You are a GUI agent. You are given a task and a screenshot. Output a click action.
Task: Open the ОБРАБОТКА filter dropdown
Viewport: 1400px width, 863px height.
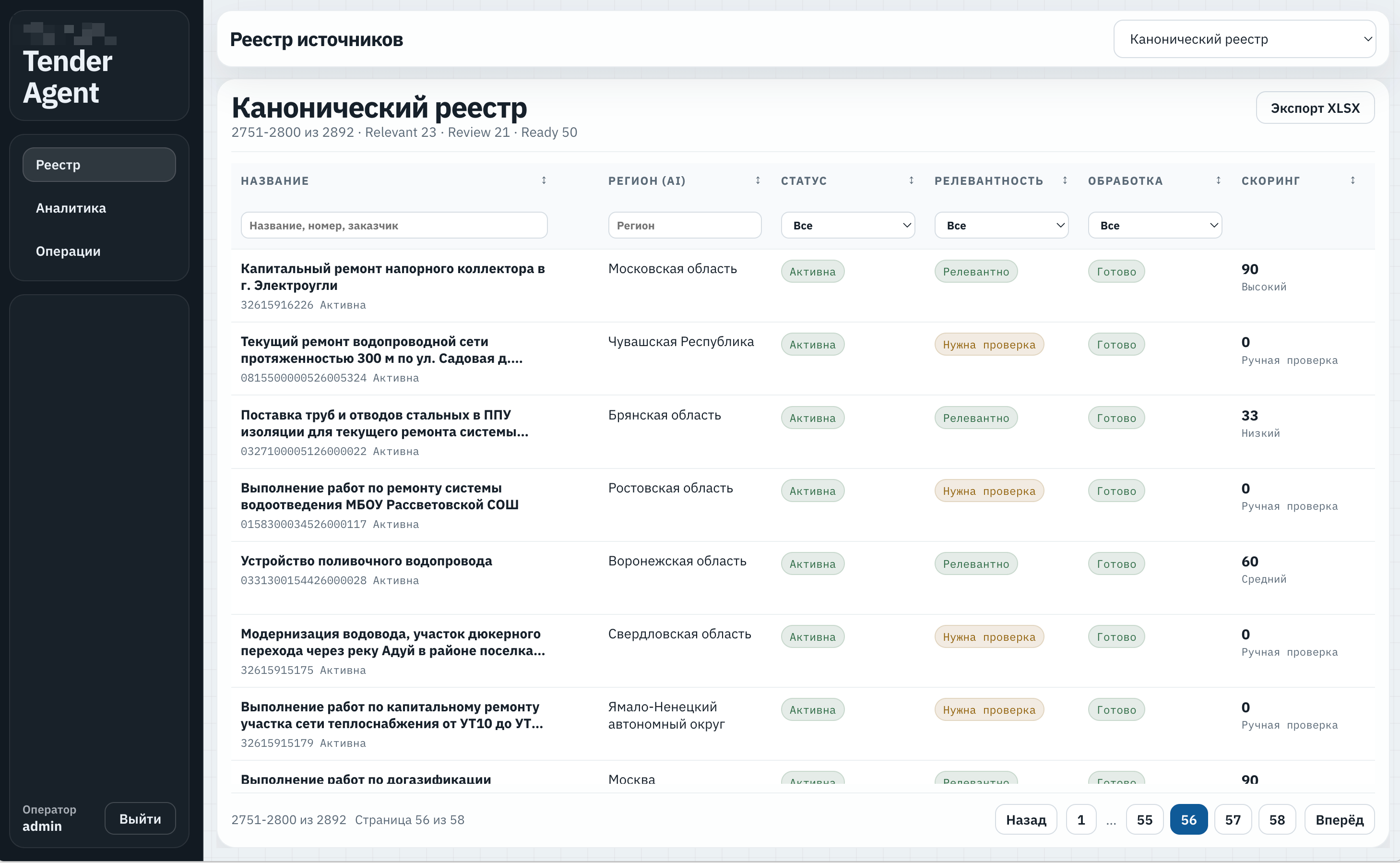point(1155,225)
